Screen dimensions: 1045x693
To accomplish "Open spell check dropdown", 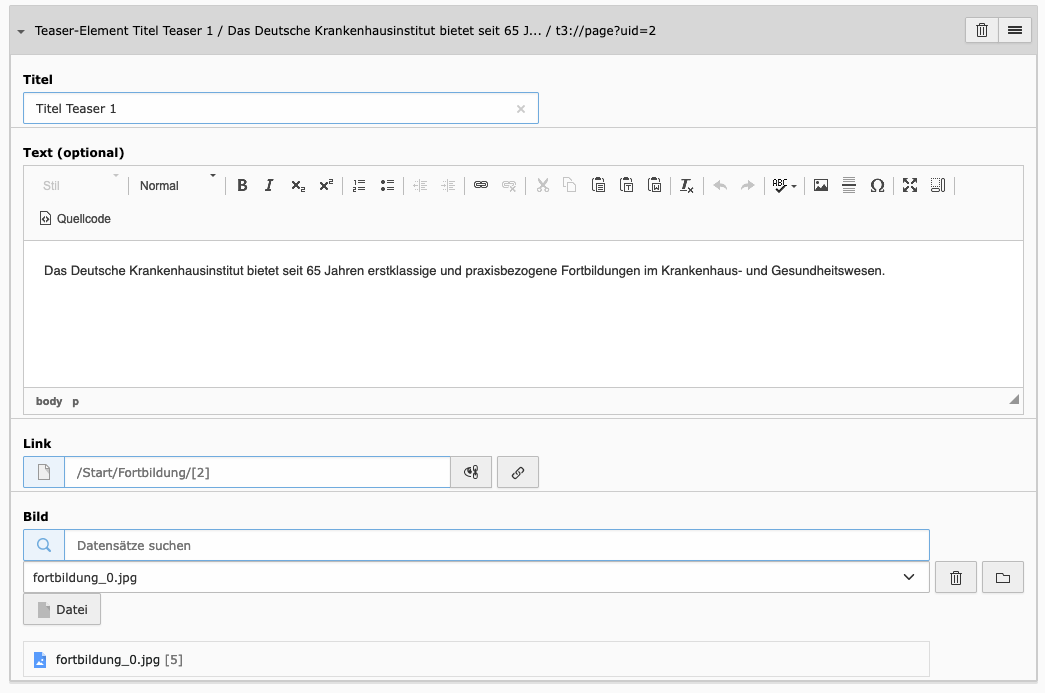I will coord(784,185).
